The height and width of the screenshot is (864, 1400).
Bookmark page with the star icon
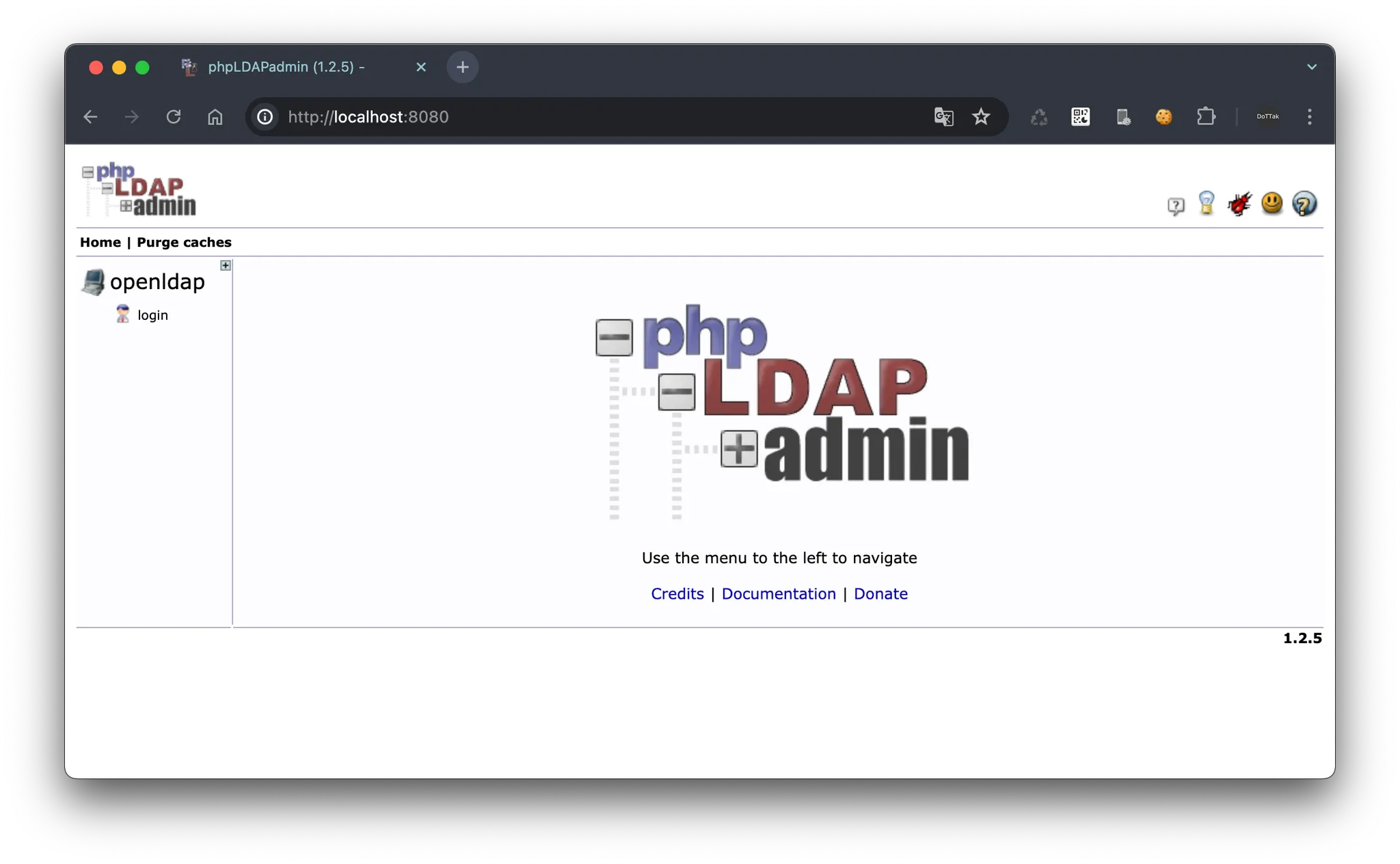981,117
